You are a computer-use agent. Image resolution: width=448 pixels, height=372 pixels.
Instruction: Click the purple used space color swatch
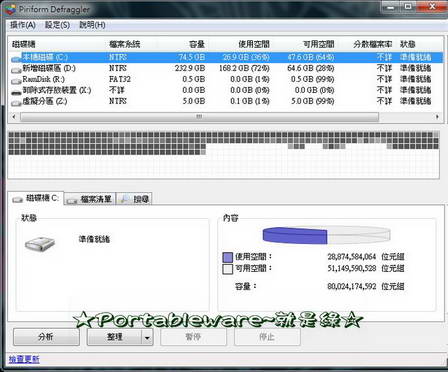pyautogui.click(x=227, y=257)
